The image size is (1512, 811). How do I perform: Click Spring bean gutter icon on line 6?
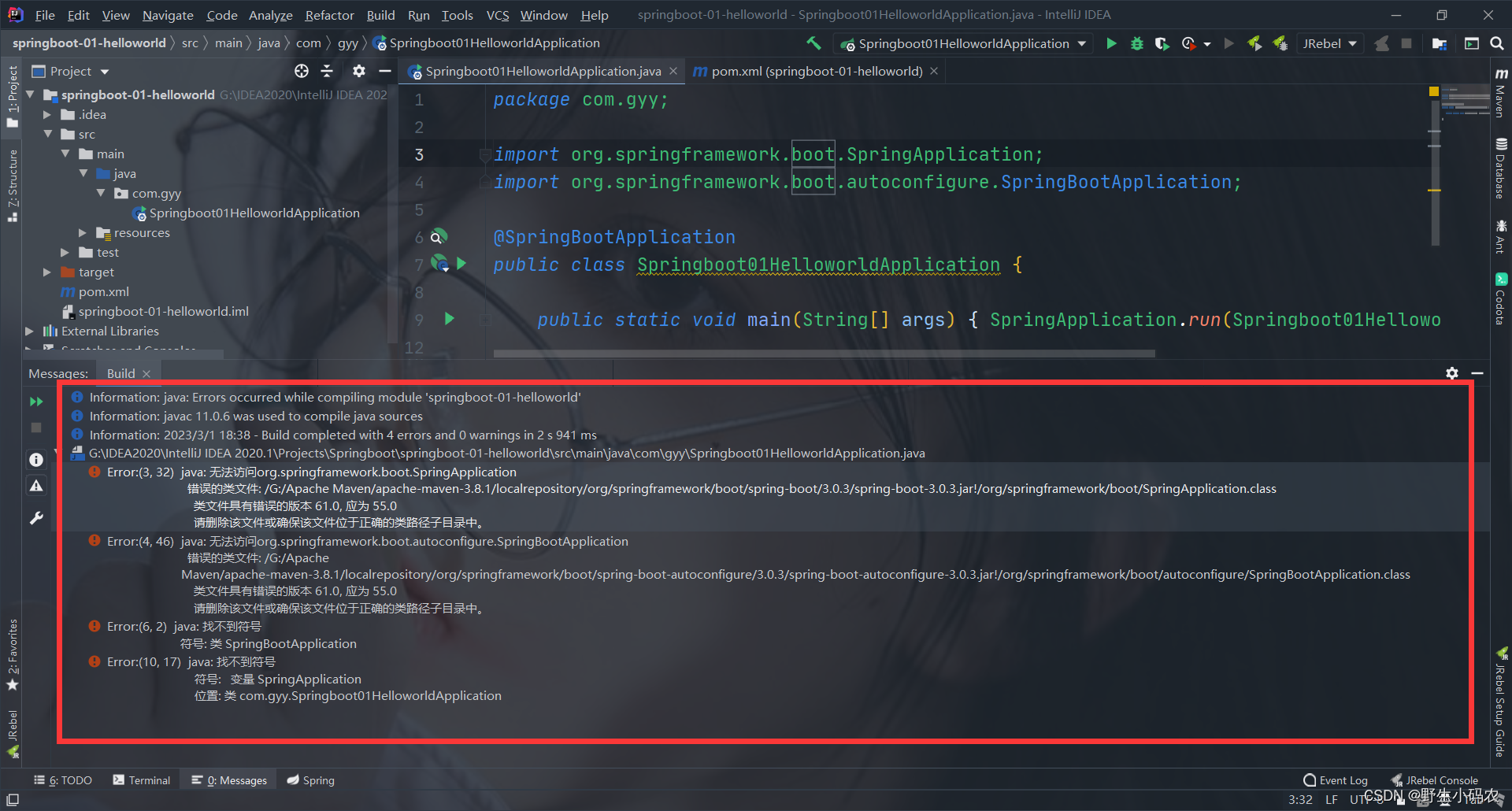pyautogui.click(x=439, y=236)
